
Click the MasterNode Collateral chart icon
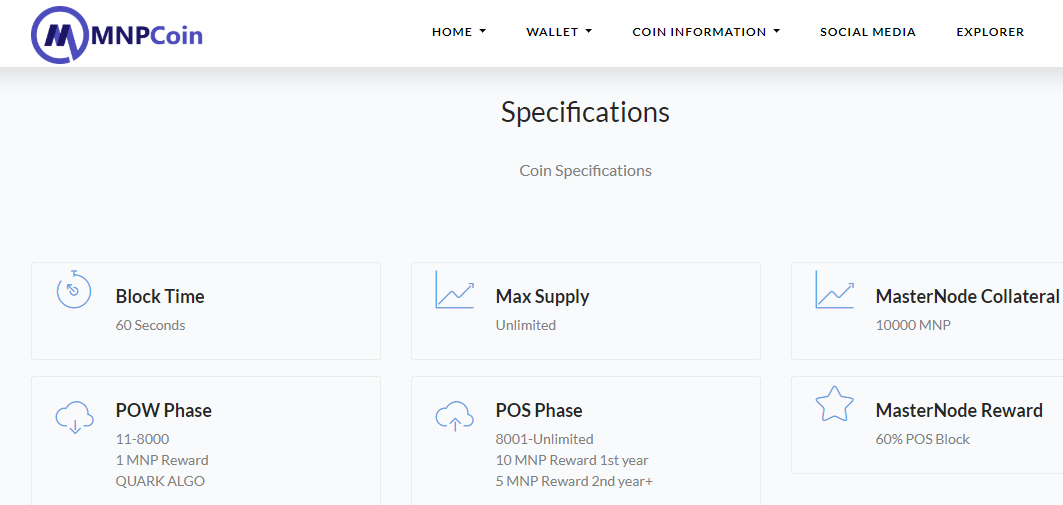[835, 290]
